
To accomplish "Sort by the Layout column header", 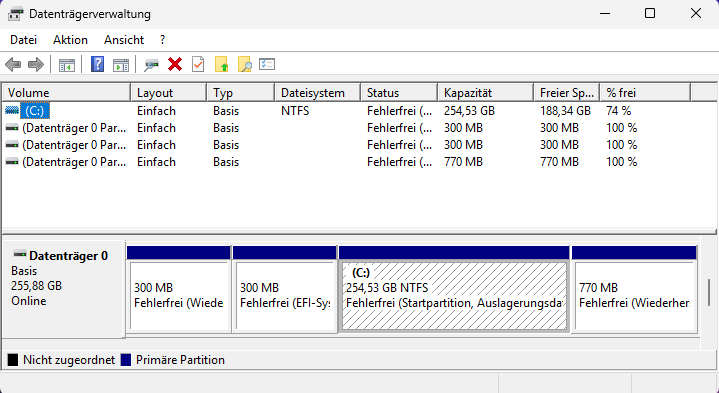I will click(168, 93).
